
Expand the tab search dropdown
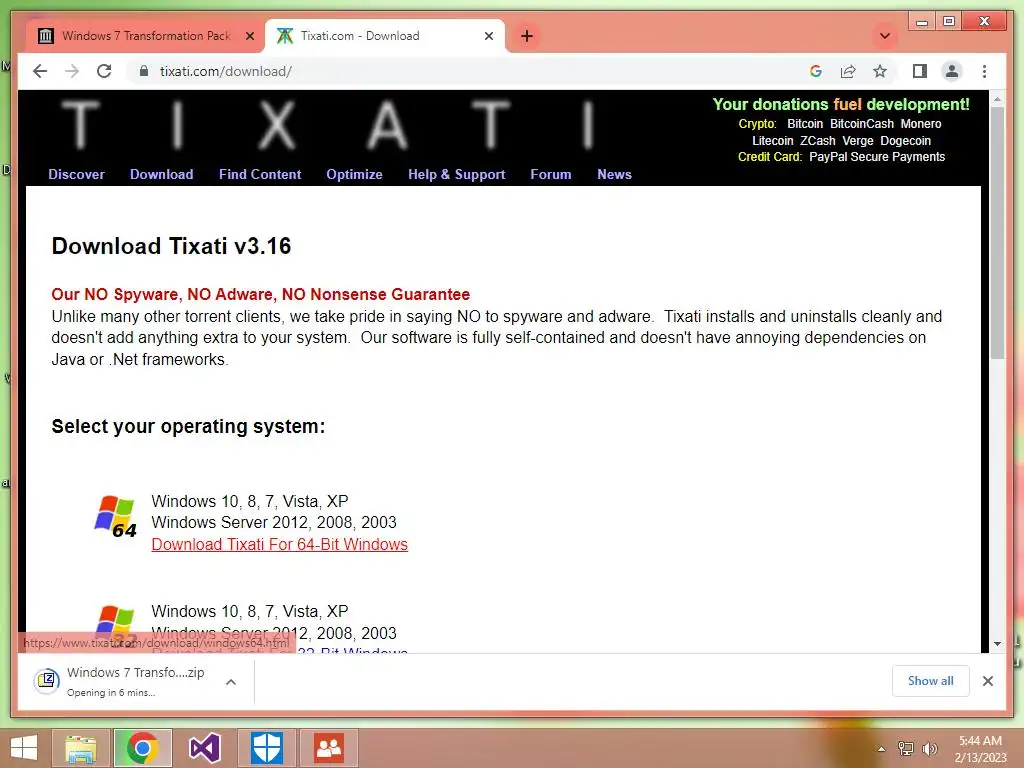click(885, 36)
